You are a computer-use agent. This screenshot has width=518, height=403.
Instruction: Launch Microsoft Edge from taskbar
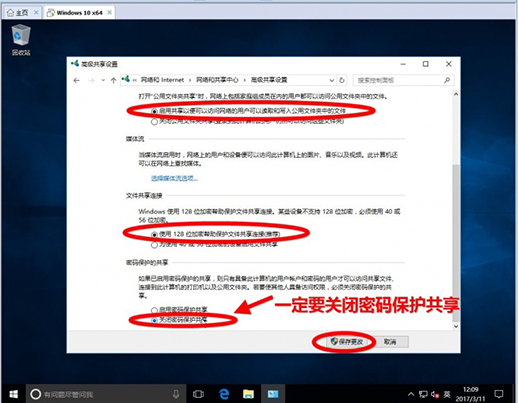pyautogui.click(x=224, y=394)
